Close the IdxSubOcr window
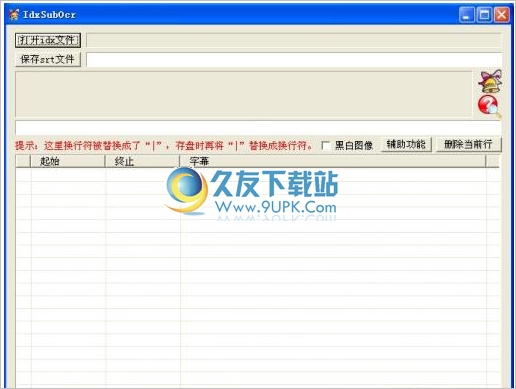This screenshot has width=516, height=389. (502, 15)
